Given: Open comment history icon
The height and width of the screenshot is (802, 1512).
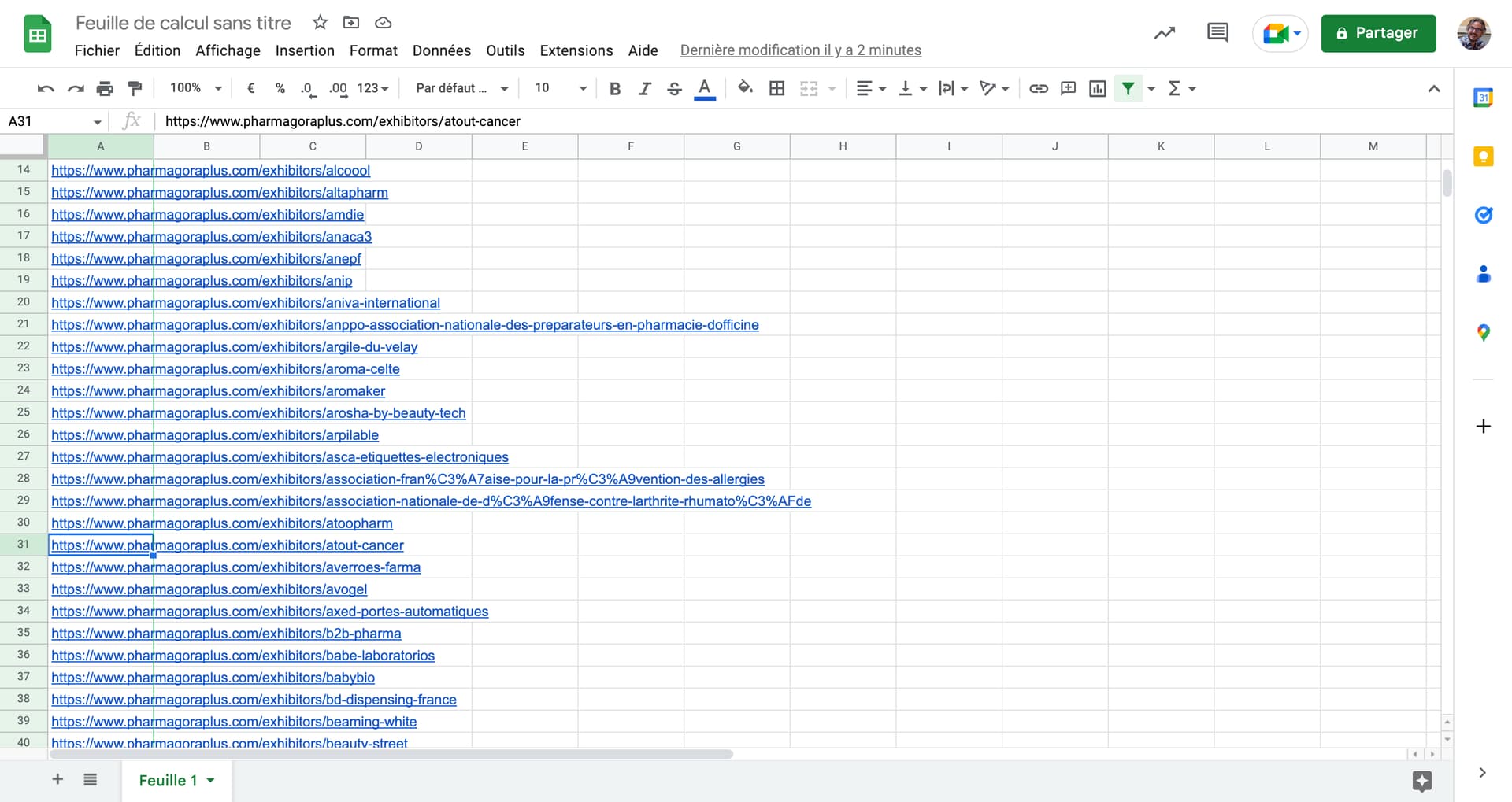Looking at the screenshot, I should coord(1217,33).
